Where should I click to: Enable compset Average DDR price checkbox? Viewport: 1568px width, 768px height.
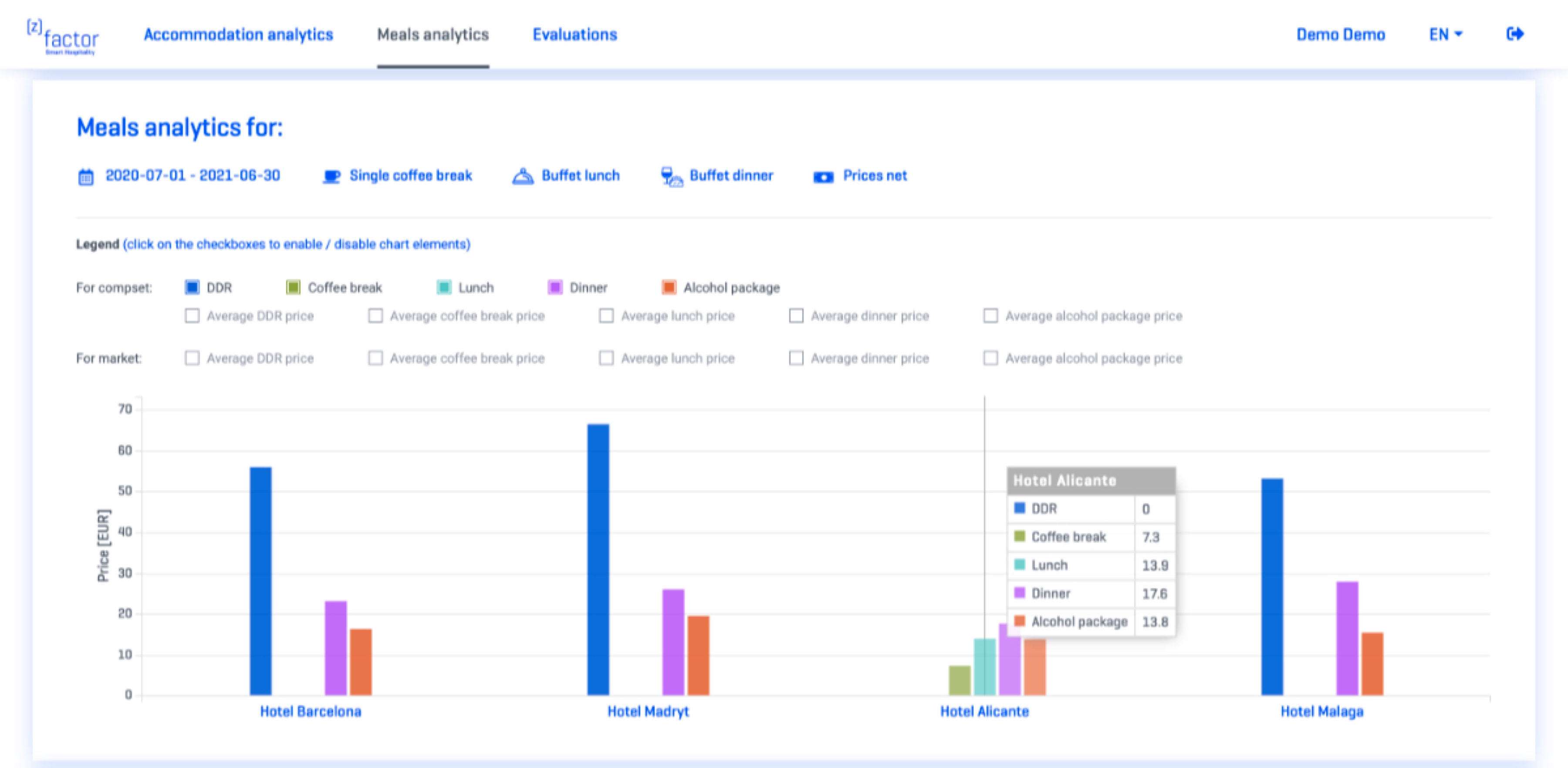[x=193, y=316]
